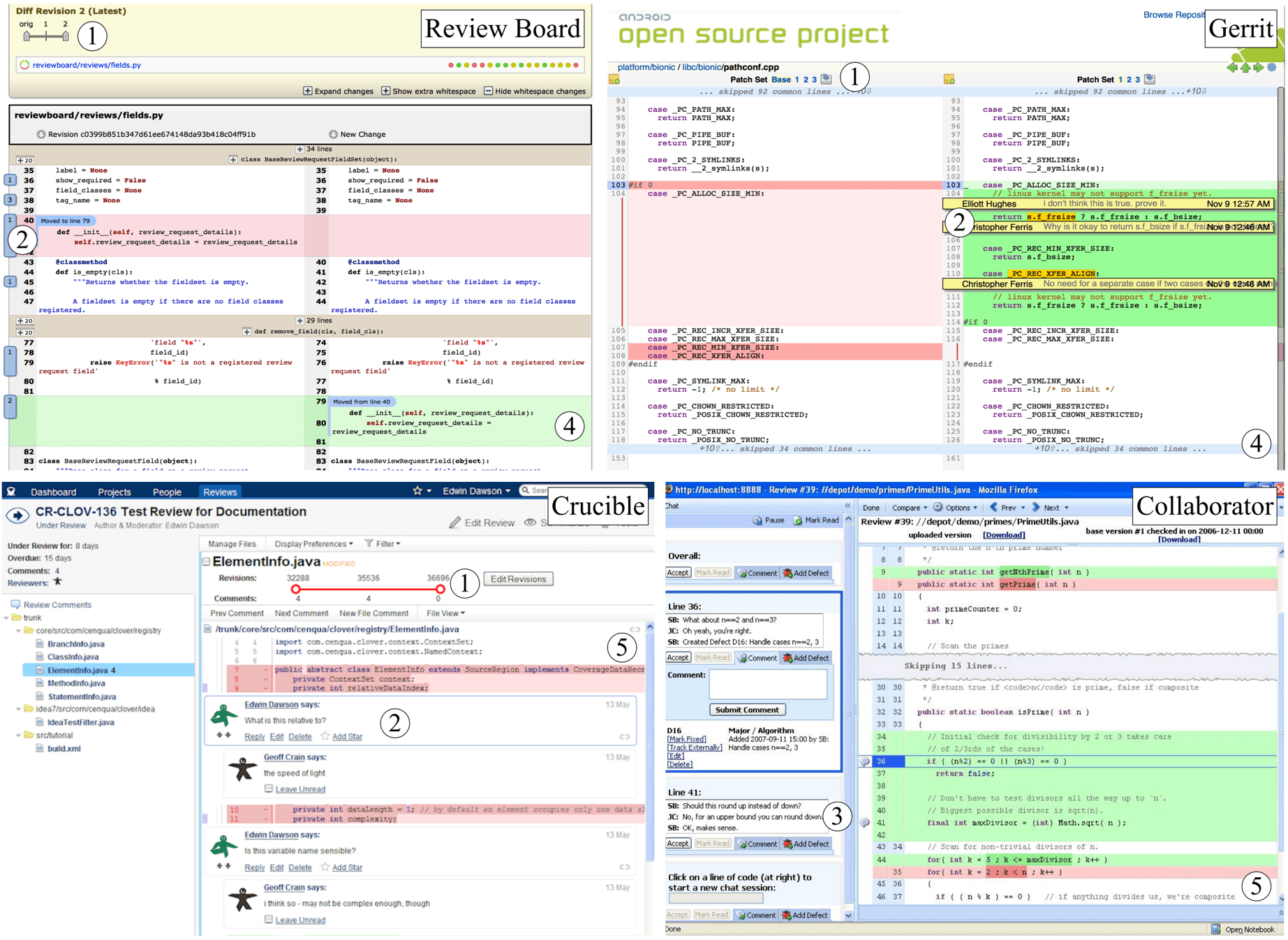Click the Review Comments speech bubble icon

point(15,605)
